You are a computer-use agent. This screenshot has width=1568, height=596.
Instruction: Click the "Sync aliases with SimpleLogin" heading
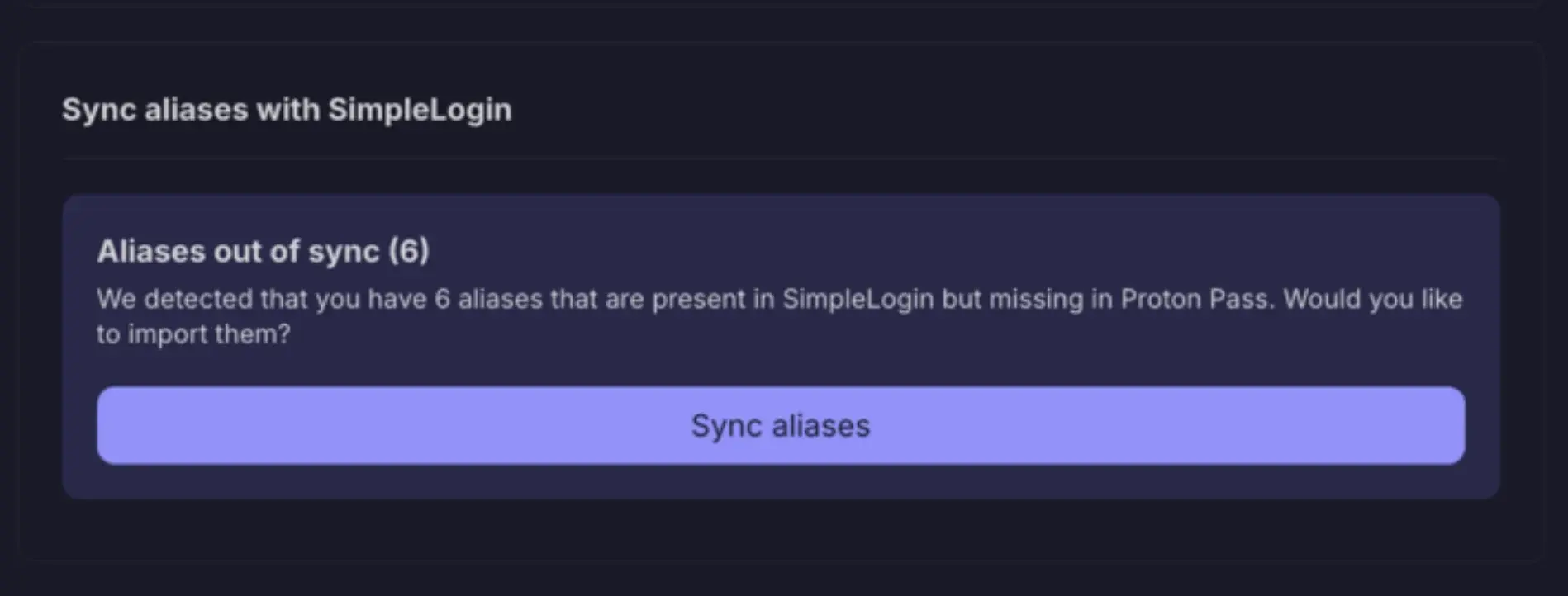[x=287, y=110]
